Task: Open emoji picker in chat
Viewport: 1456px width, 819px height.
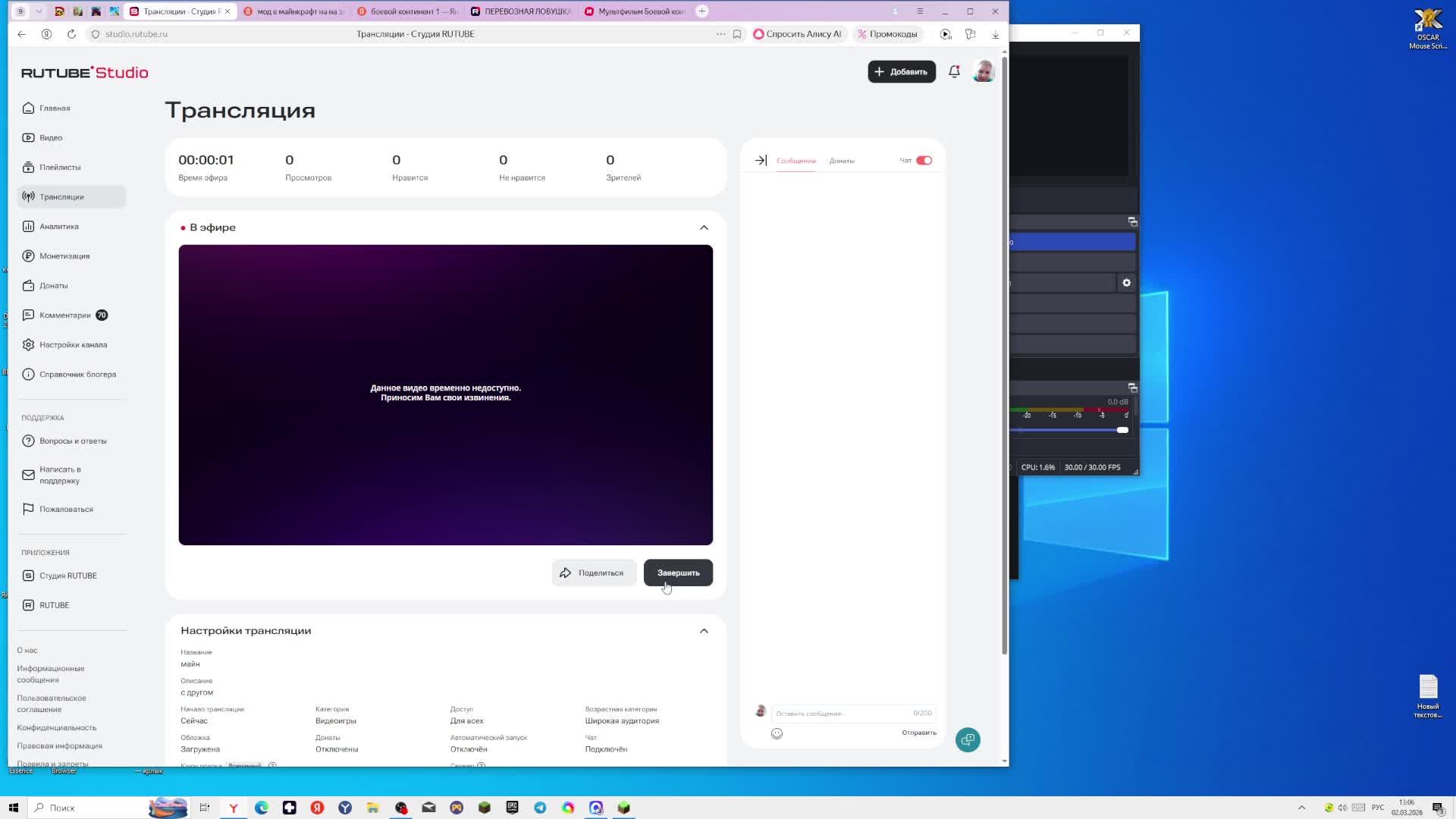Action: [x=777, y=733]
